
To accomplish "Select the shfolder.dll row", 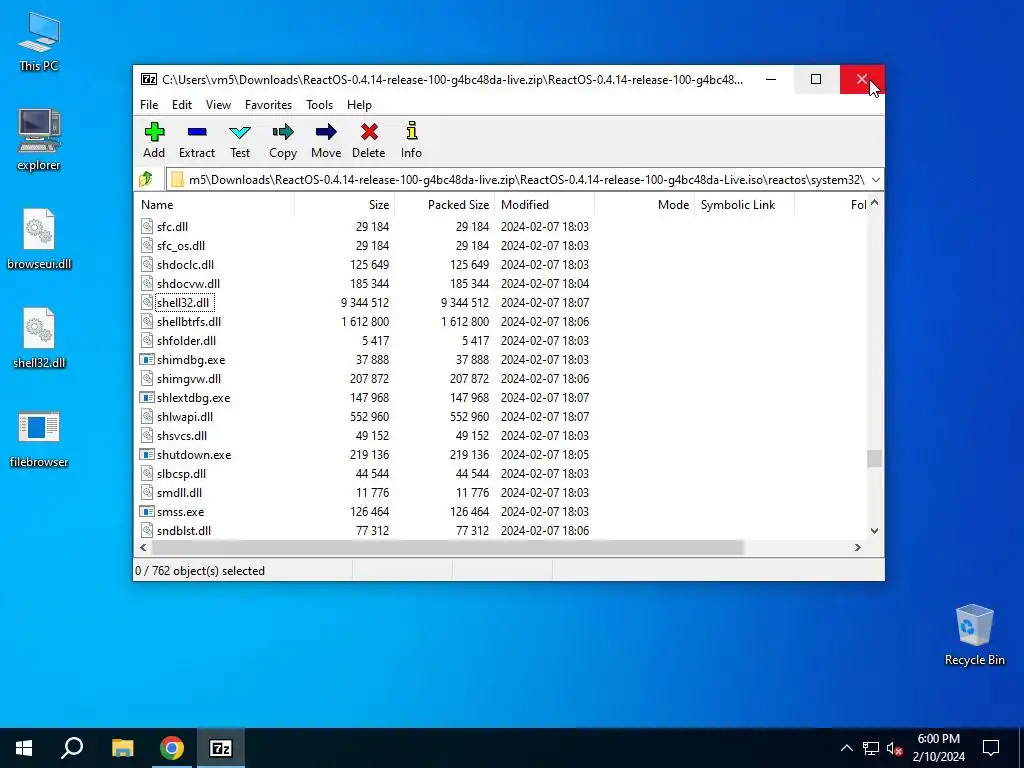I will click(500, 340).
